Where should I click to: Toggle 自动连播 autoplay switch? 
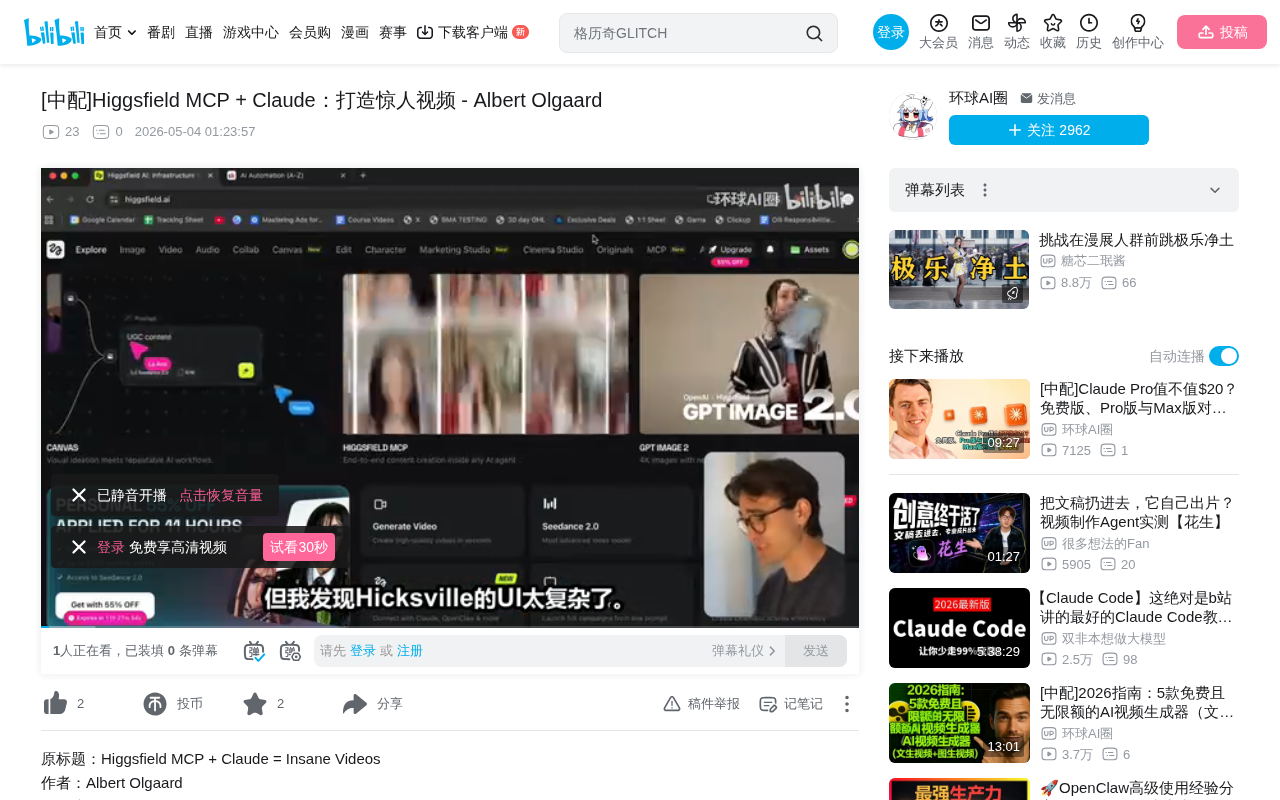[1224, 356]
